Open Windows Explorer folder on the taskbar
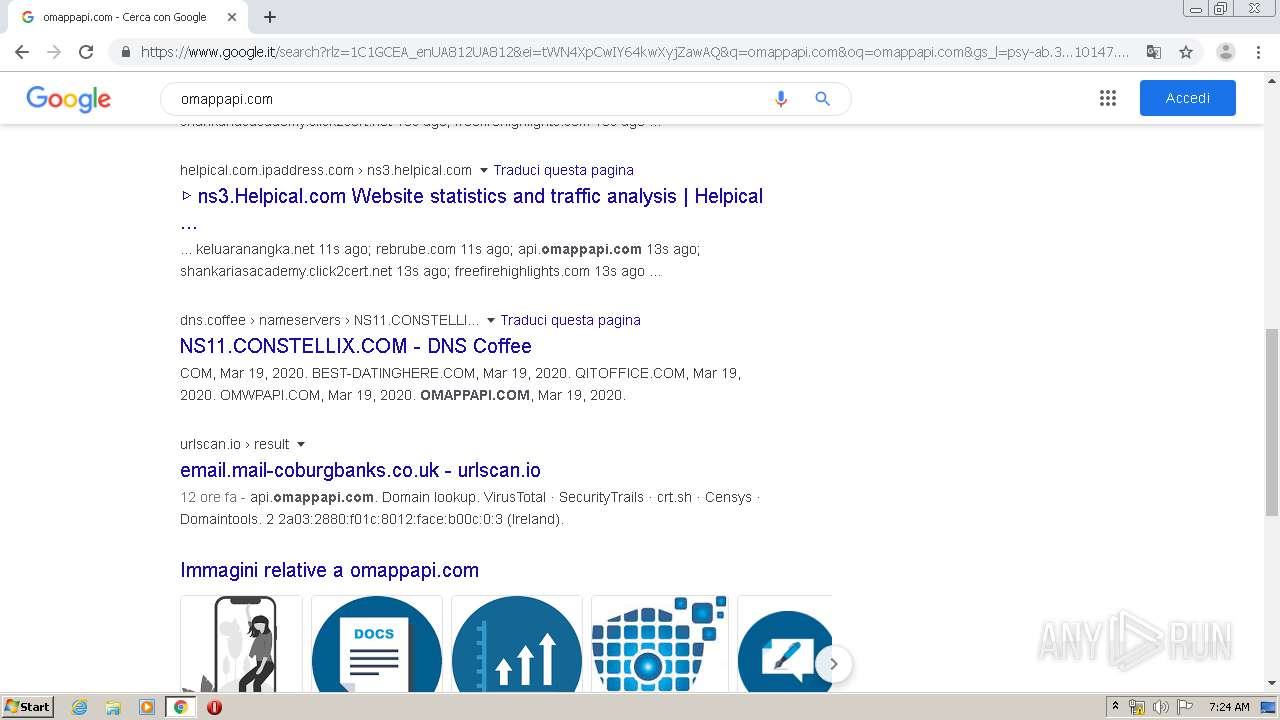This screenshot has height=720, width=1280. (x=113, y=707)
